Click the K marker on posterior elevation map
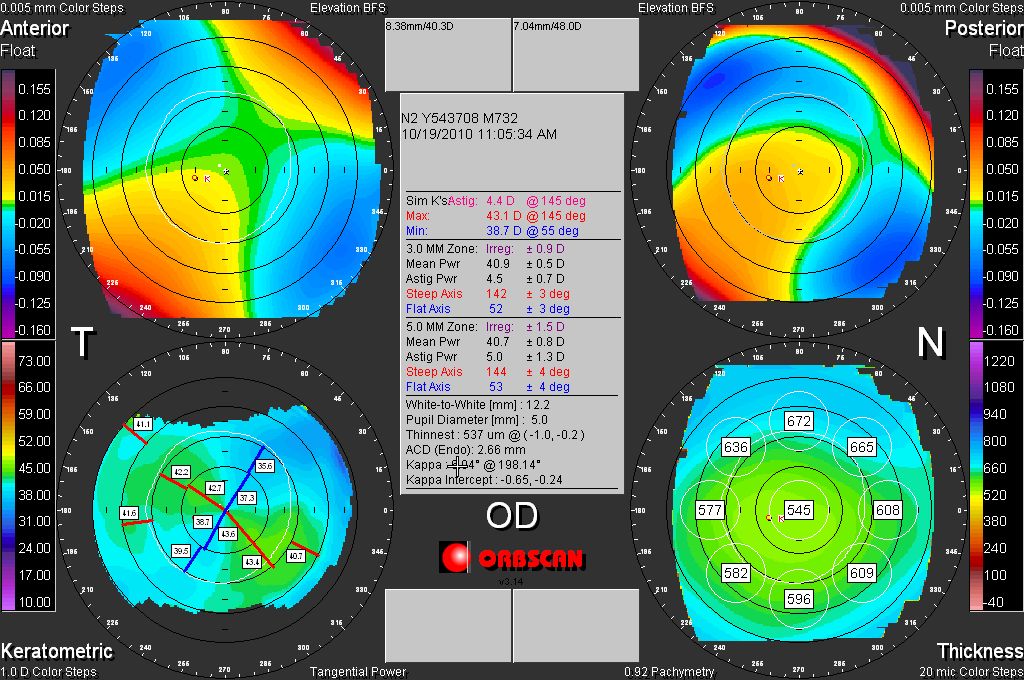Screen dimensions: 1024x680 (769, 177)
